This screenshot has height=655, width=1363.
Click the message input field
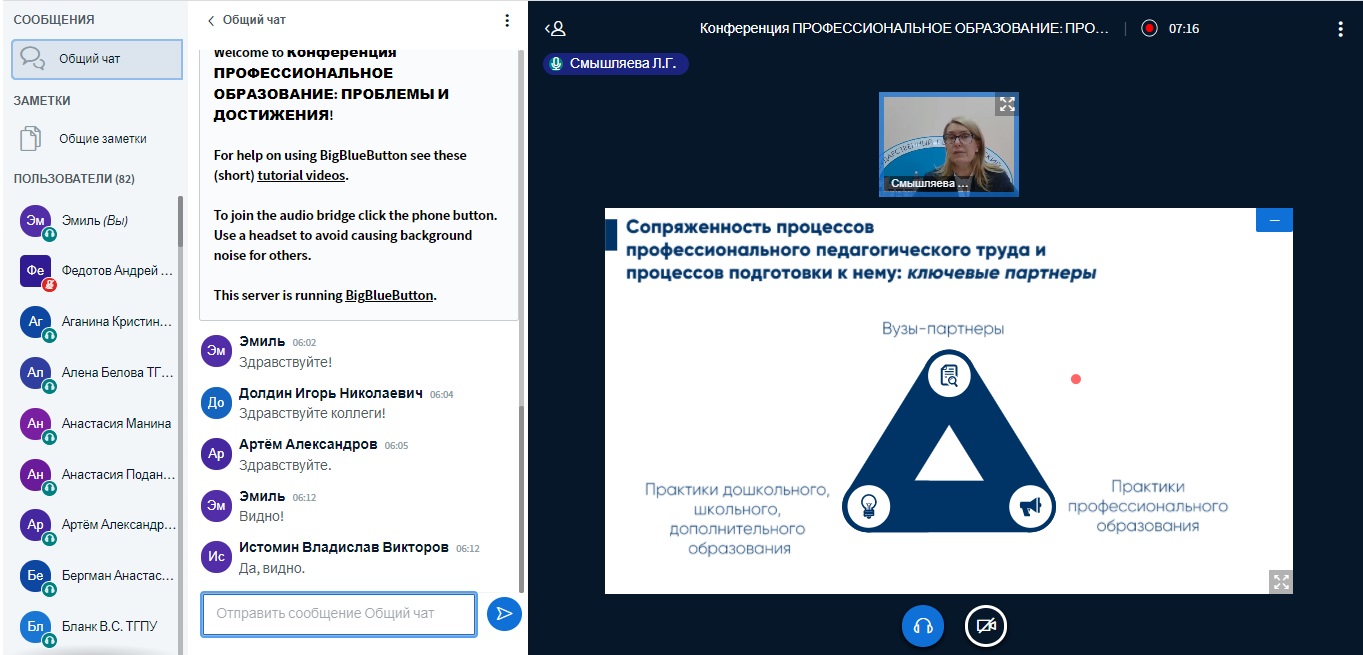click(x=339, y=614)
